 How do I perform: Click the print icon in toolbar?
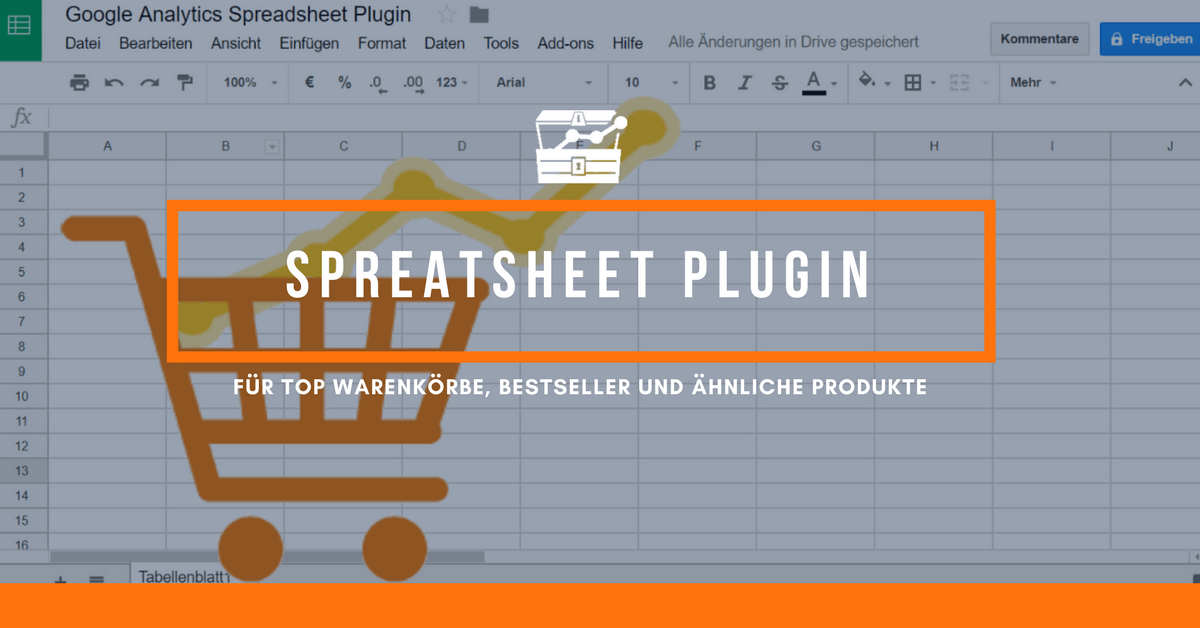[x=79, y=83]
